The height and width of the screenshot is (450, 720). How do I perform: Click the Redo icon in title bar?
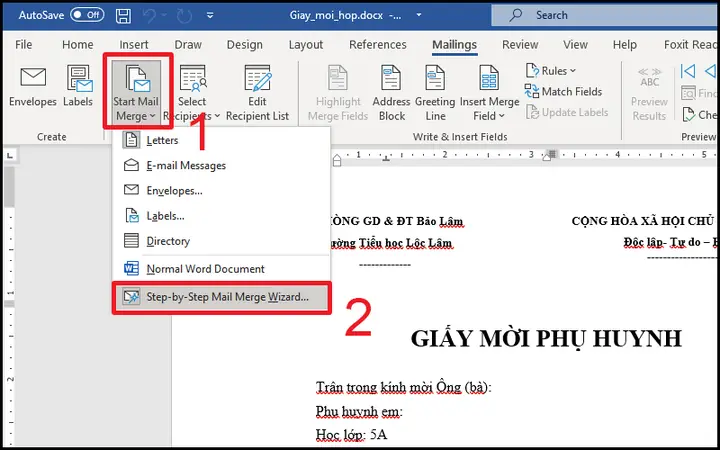[184, 16]
